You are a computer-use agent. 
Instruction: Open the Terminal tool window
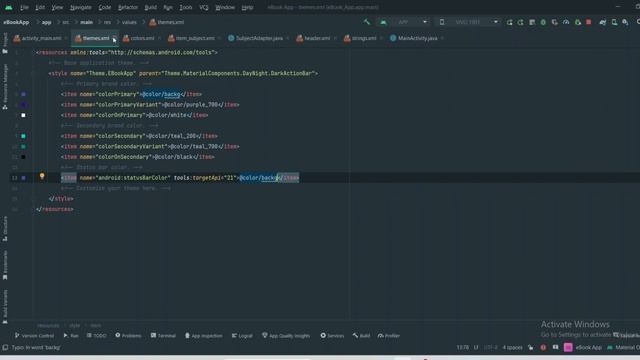pos(163,336)
